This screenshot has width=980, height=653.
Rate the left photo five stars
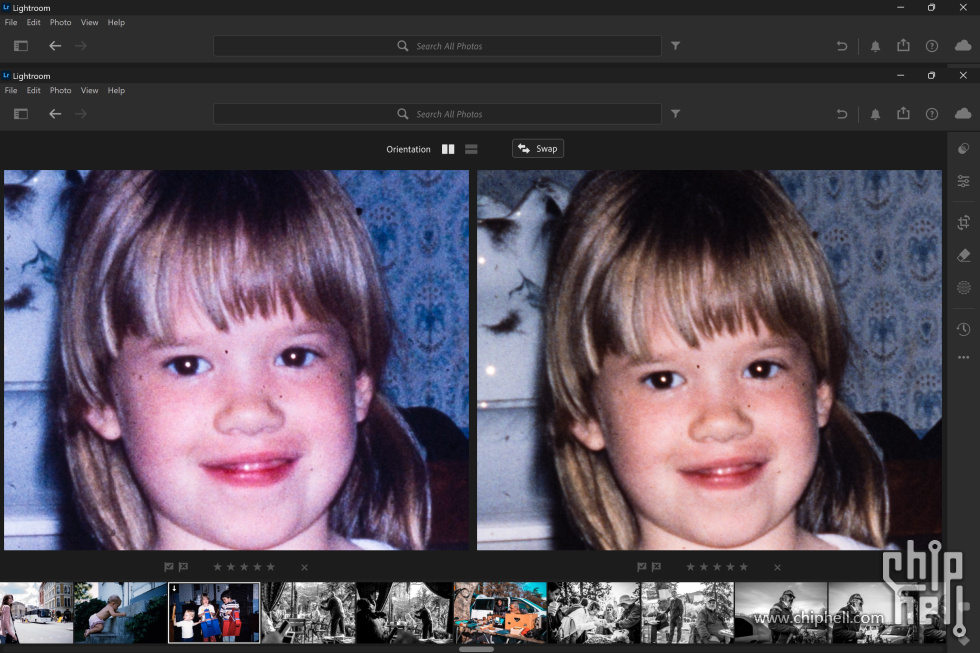tap(271, 567)
